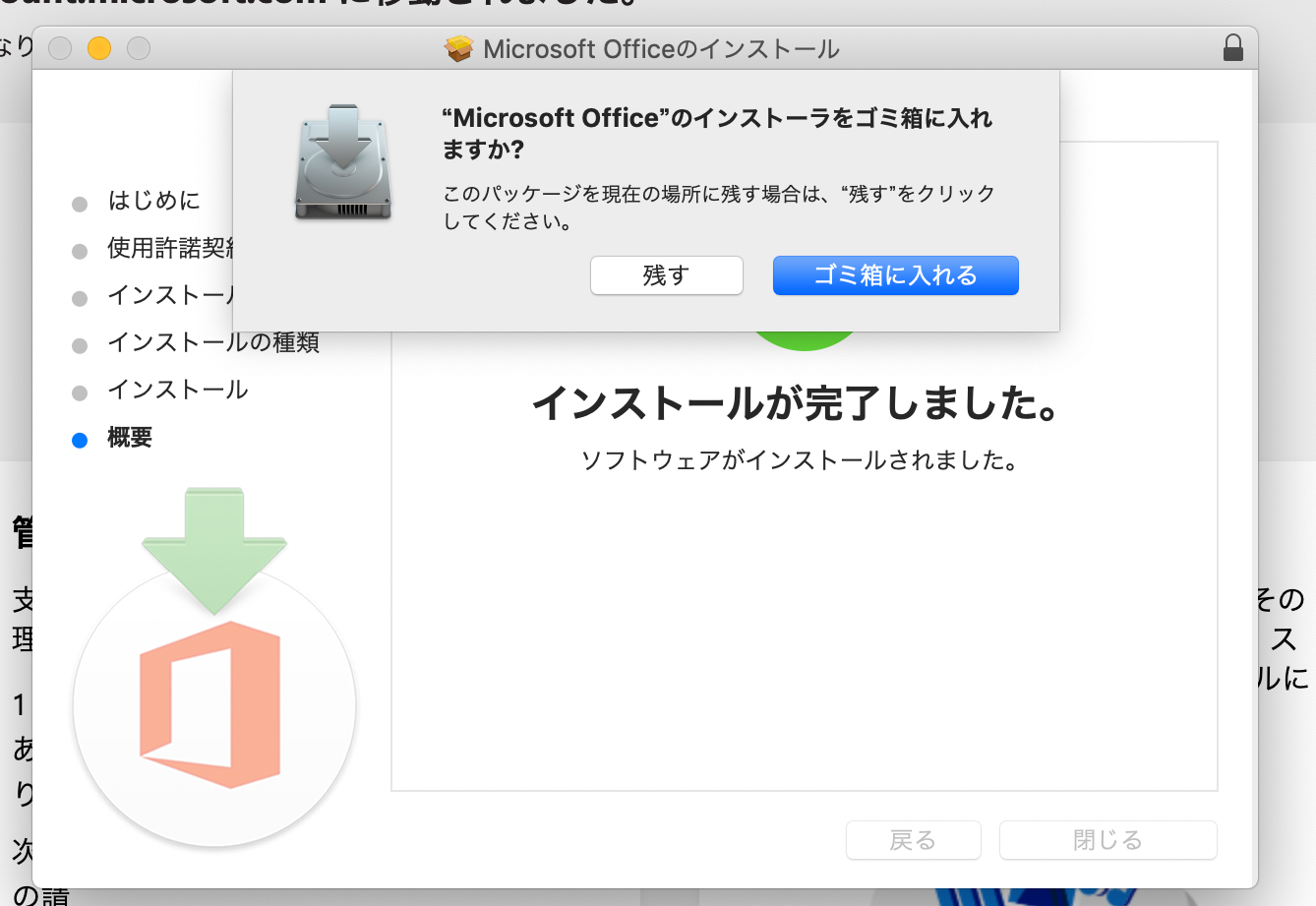
Task: Select the 使用許諾契約 step in sidebar
Action: (170, 248)
